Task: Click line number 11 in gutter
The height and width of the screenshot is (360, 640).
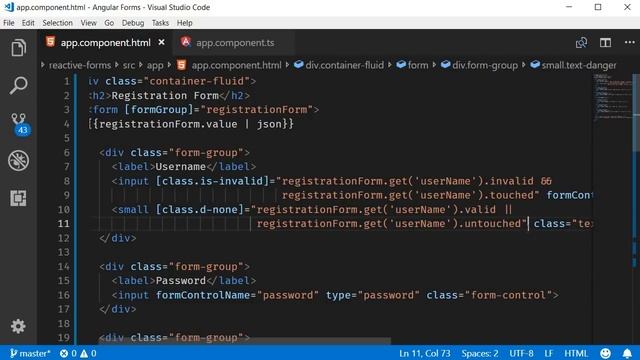Action: 64,224
